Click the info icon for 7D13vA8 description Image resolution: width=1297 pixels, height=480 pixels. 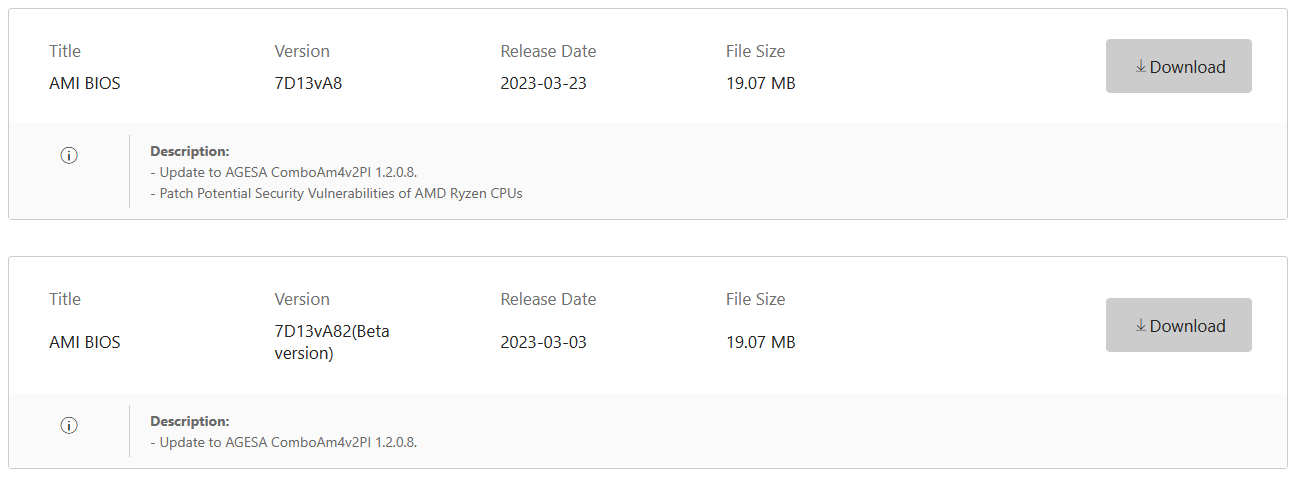pos(69,155)
